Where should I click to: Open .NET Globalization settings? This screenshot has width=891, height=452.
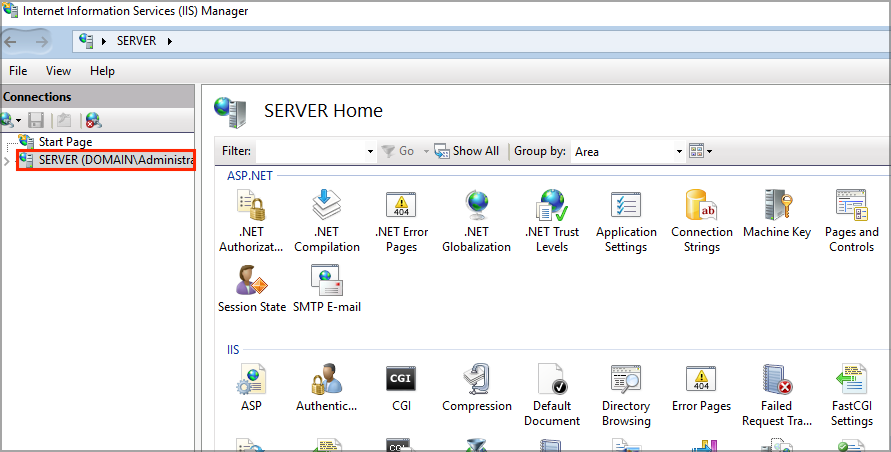click(476, 221)
